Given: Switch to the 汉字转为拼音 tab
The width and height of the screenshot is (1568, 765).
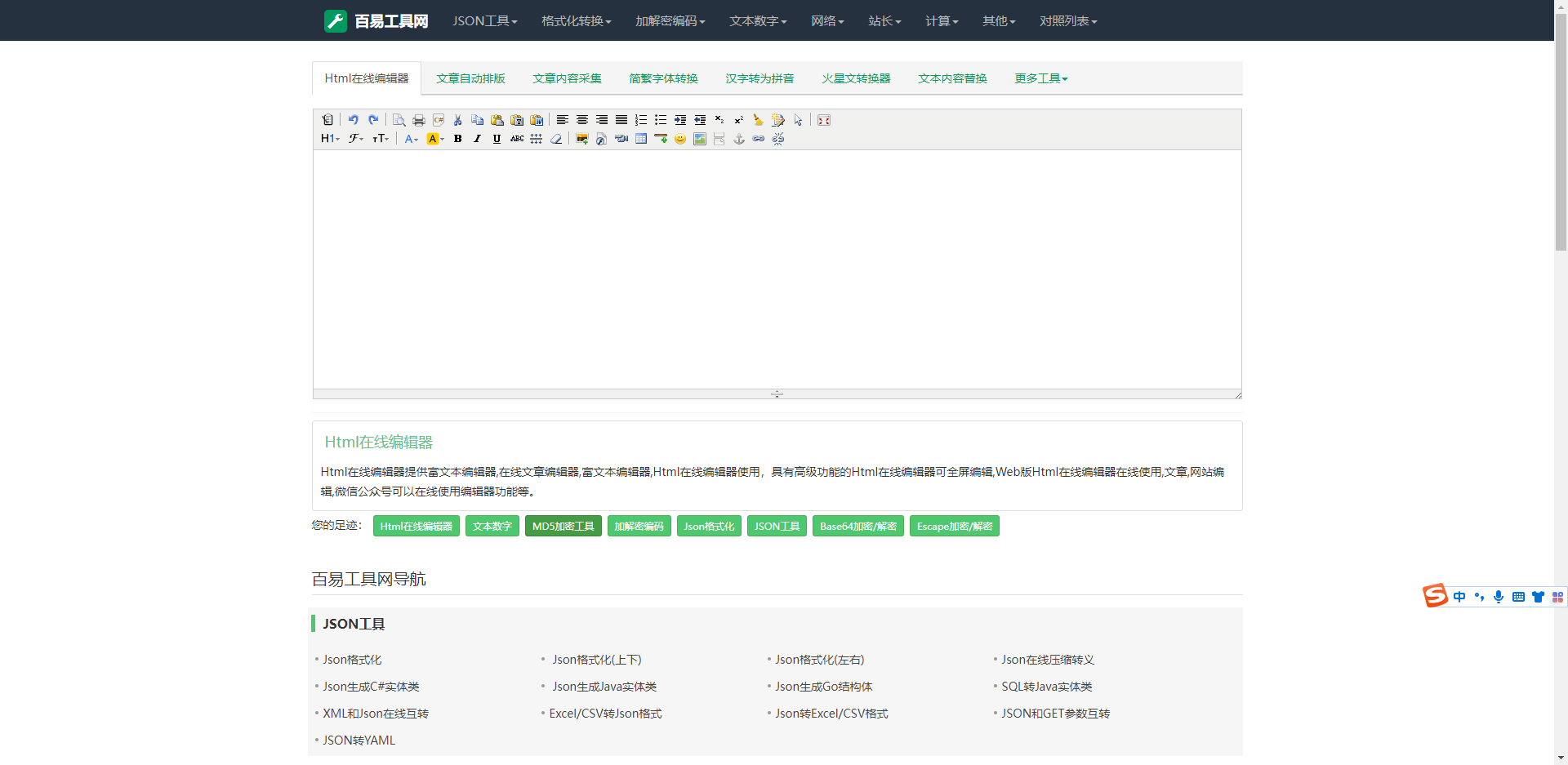Looking at the screenshot, I should pyautogui.click(x=759, y=78).
